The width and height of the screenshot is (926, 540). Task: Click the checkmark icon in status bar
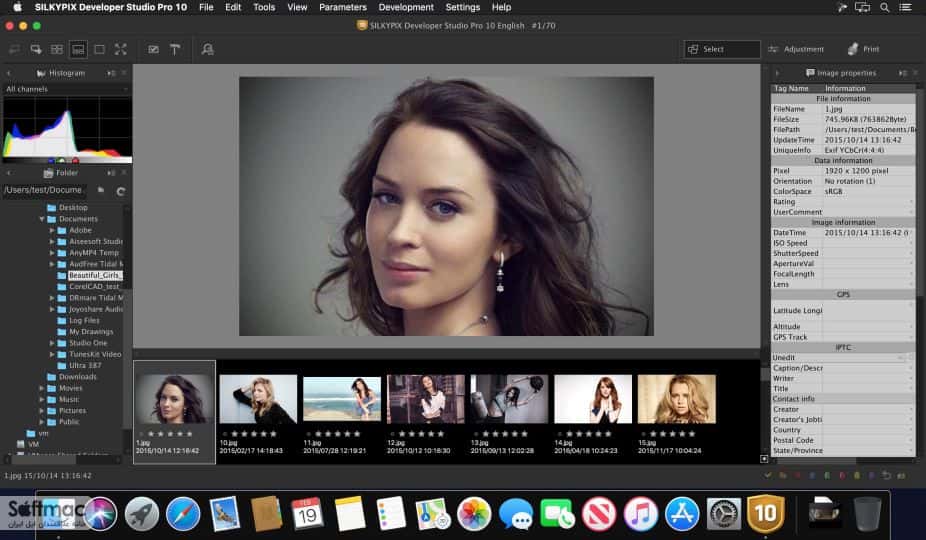pyautogui.click(x=768, y=475)
